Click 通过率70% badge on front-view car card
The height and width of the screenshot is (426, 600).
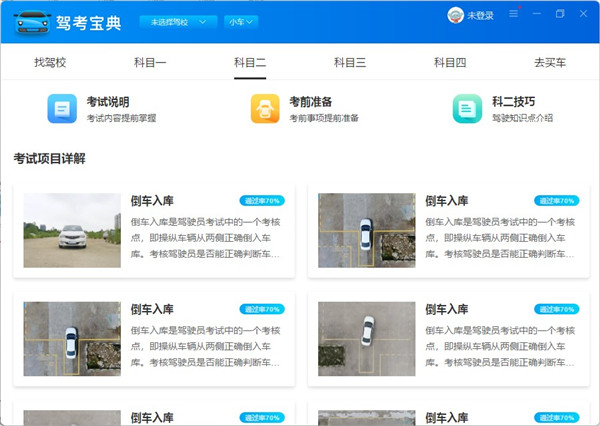click(x=262, y=201)
